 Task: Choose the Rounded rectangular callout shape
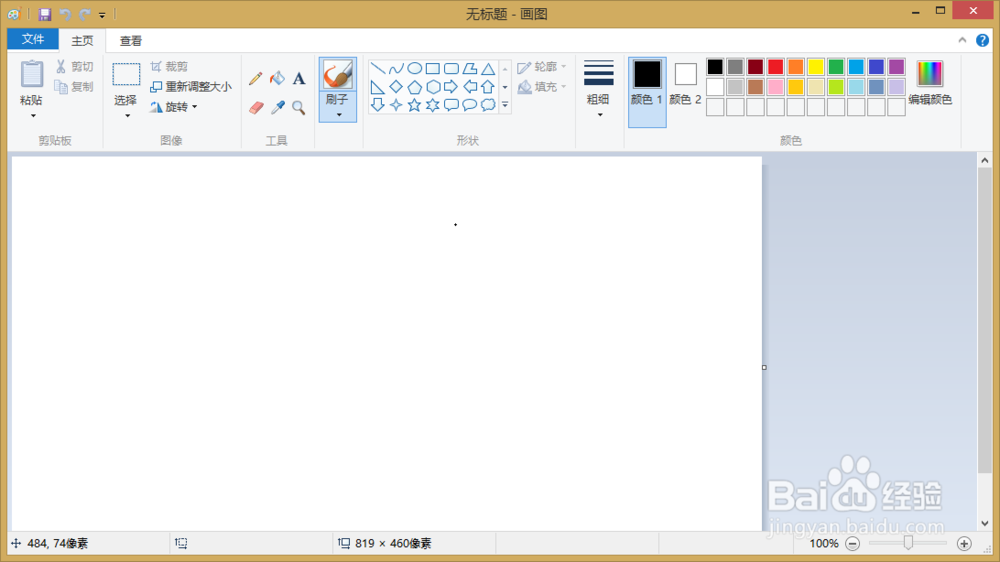pos(451,105)
